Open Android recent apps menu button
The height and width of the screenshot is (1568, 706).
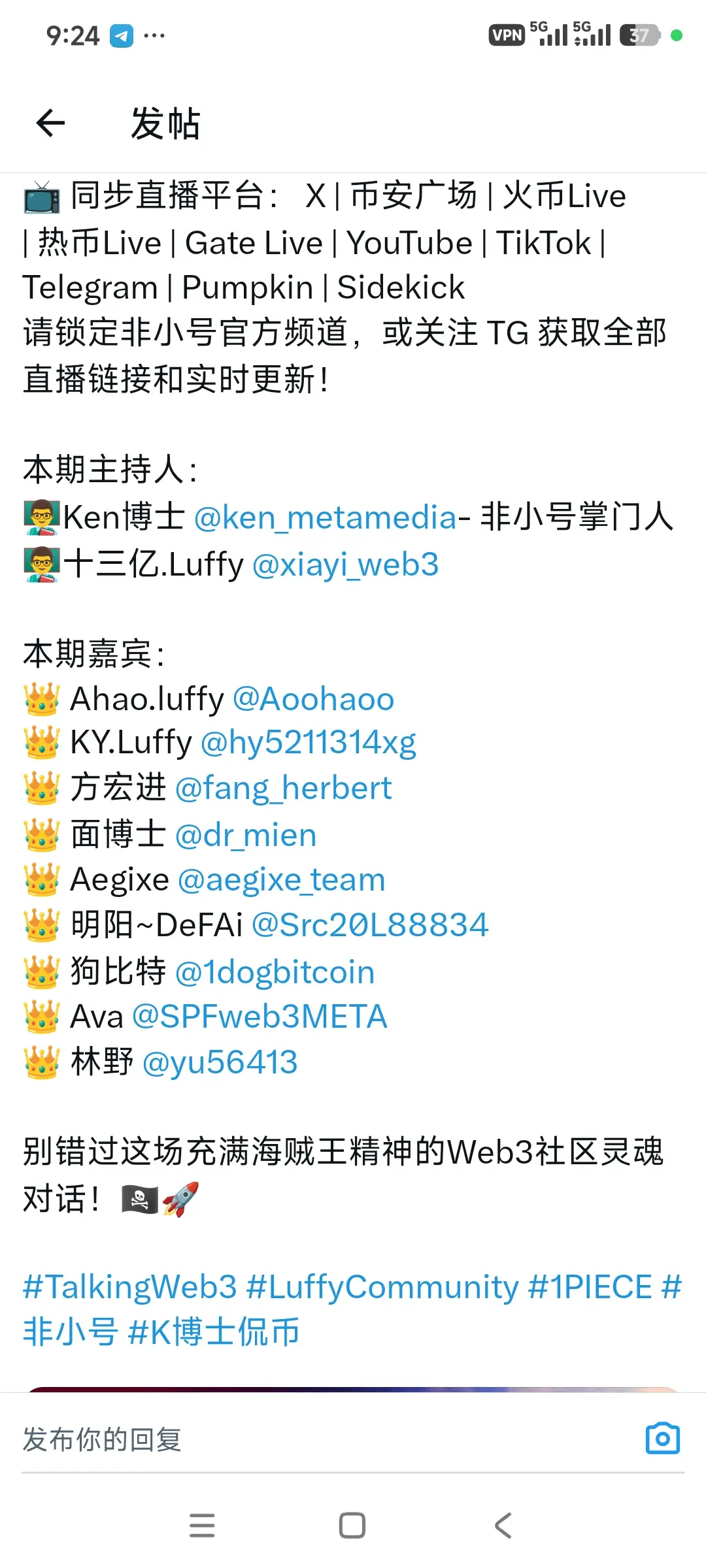tap(202, 1526)
